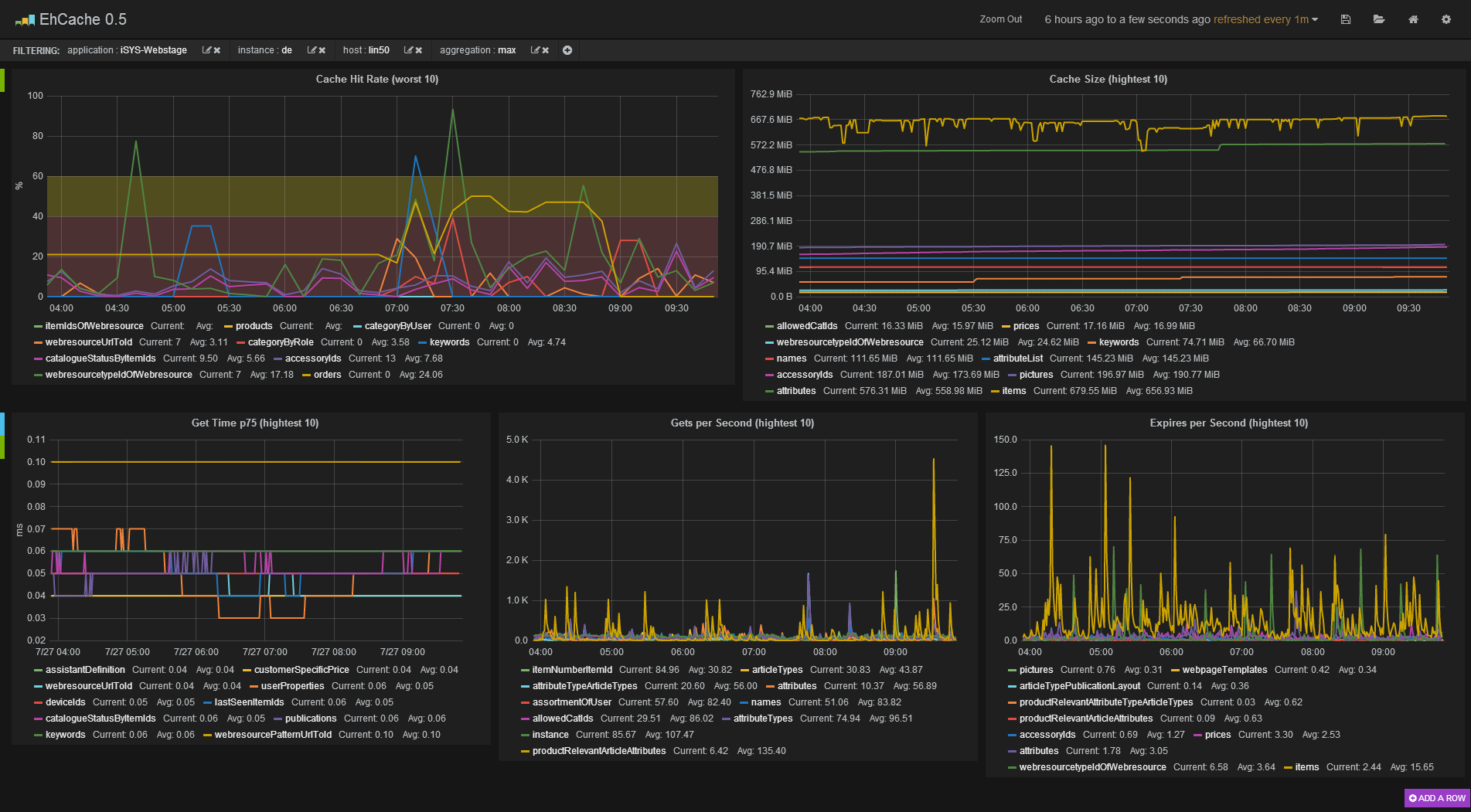Screen dimensions: 1471x812
Task: Toggle the productRelevantAttributeTypeArticleTypes series legend entry
Action: pos(1106,702)
